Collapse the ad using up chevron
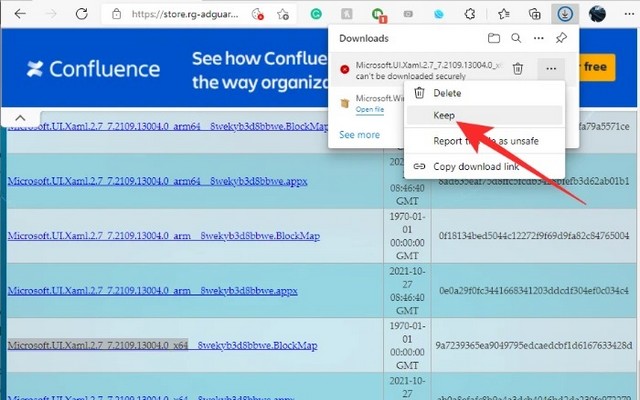This screenshot has height=400, width=640. pyautogui.click(x=20, y=118)
